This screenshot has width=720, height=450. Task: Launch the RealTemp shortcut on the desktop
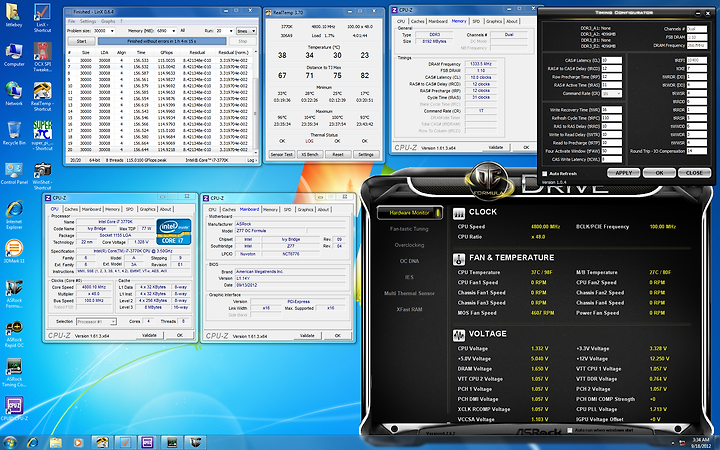[x=42, y=97]
